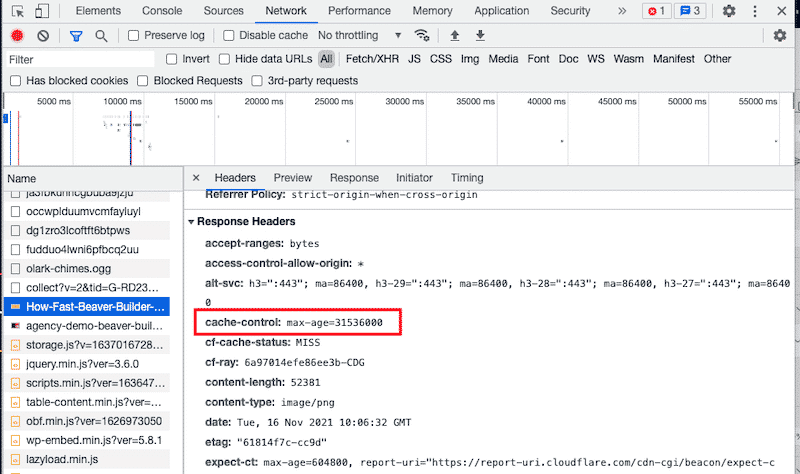The height and width of the screenshot is (474, 800).
Task: Show more tabs with the double chevron
Action: (622, 11)
